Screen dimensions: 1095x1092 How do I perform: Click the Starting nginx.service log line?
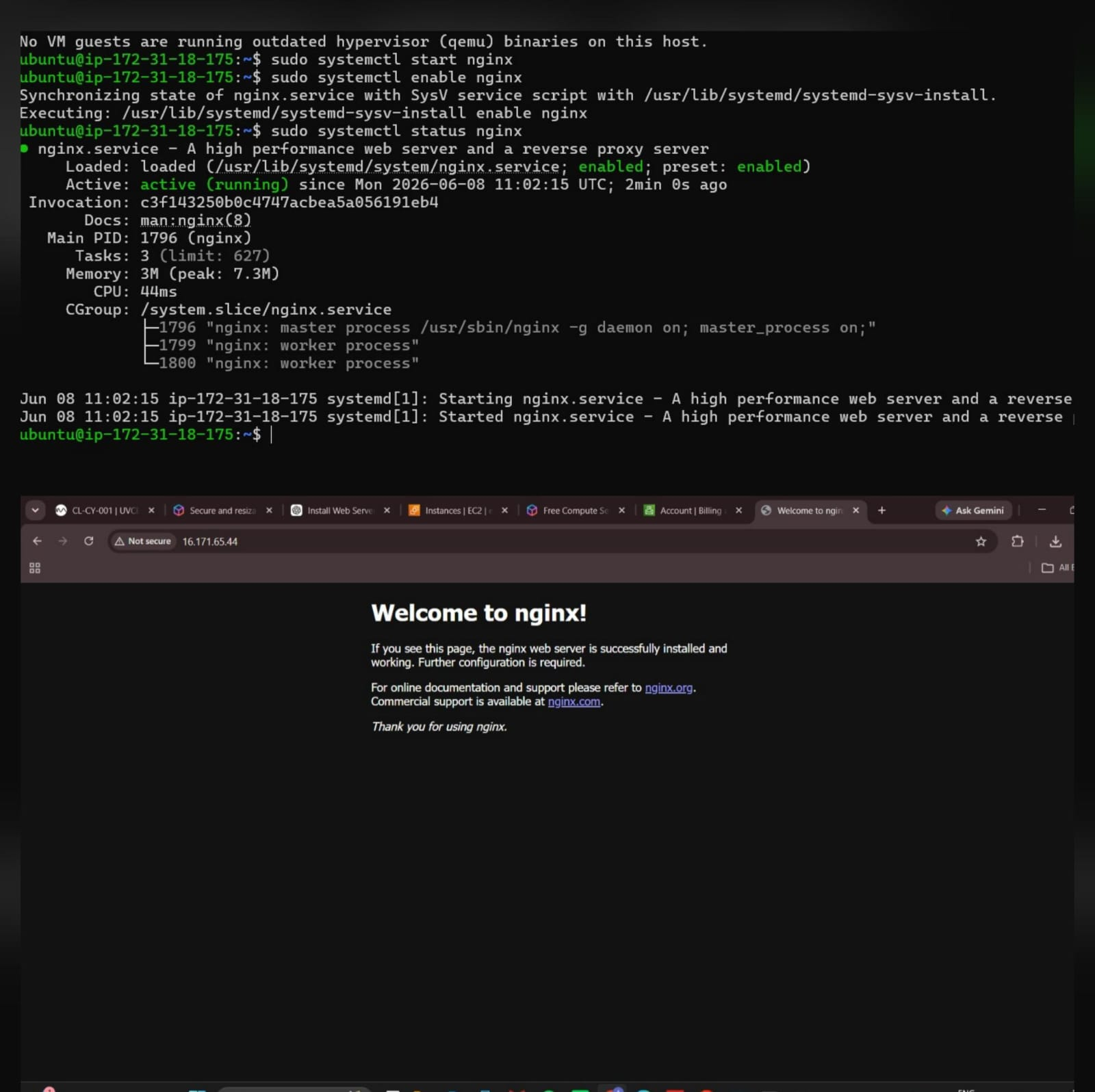[x=546, y=399]
